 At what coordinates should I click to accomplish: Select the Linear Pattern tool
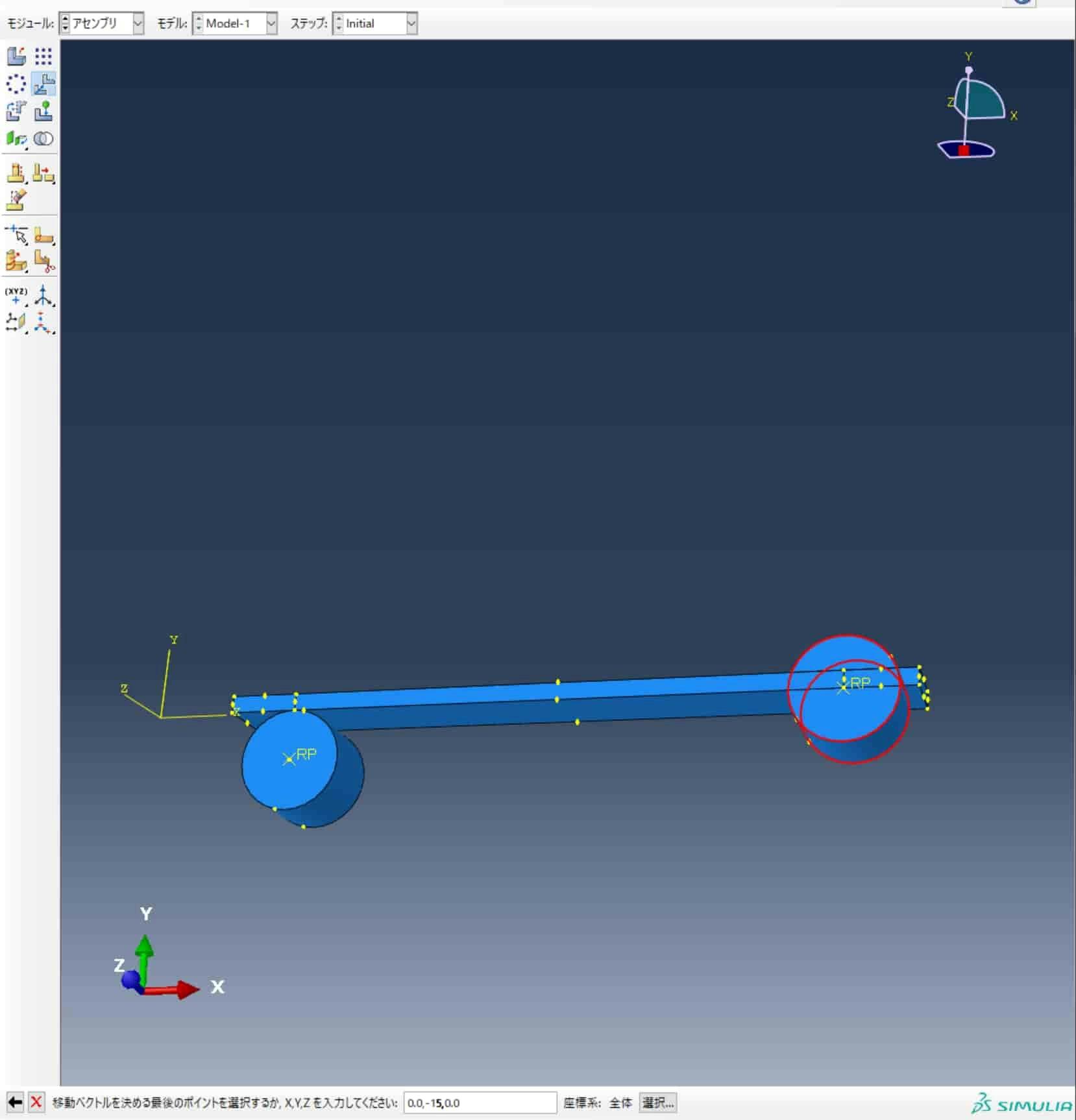[x=43, y=56]
